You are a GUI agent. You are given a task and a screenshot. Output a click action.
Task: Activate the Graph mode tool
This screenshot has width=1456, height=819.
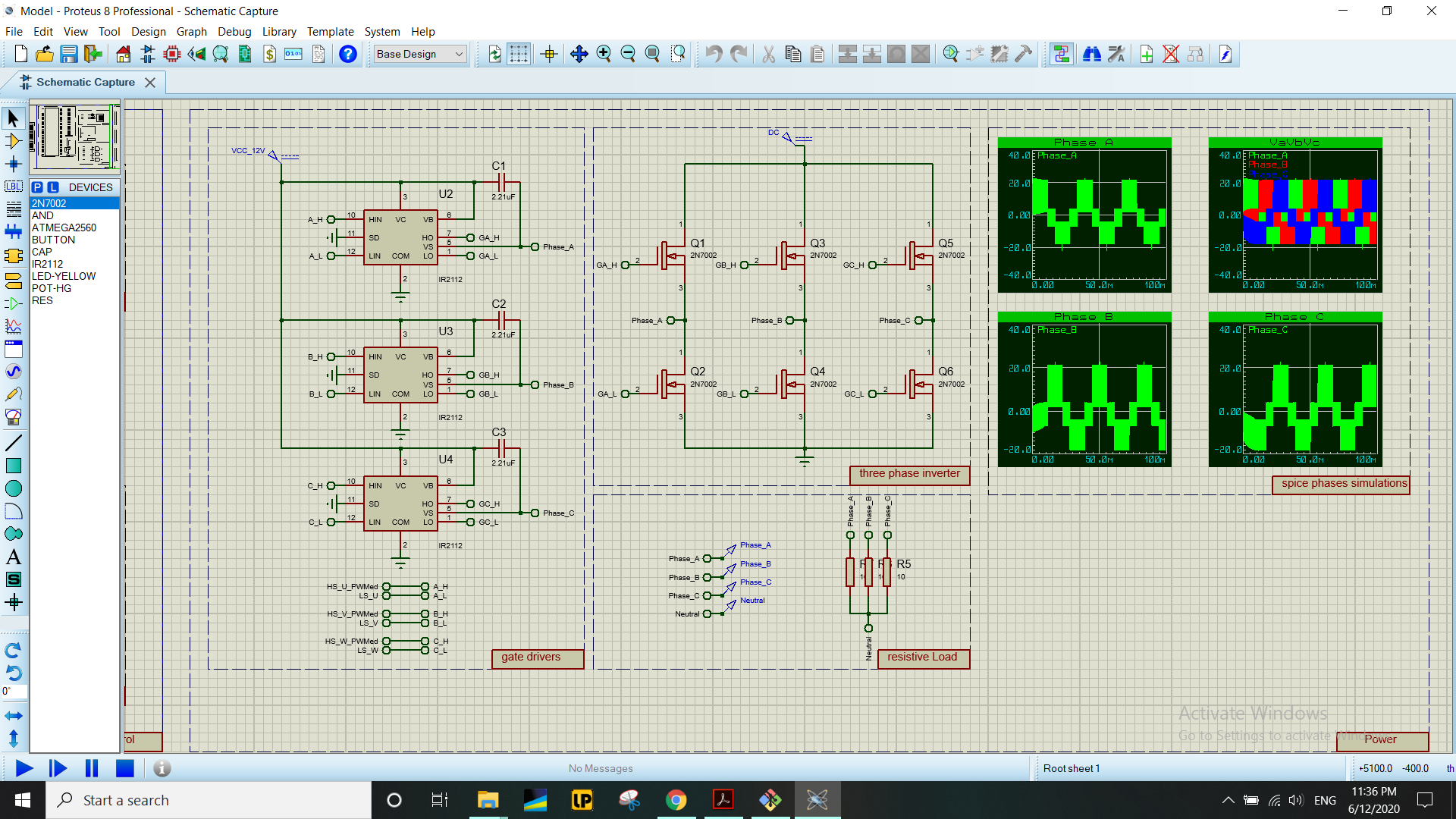click(13, 326)
